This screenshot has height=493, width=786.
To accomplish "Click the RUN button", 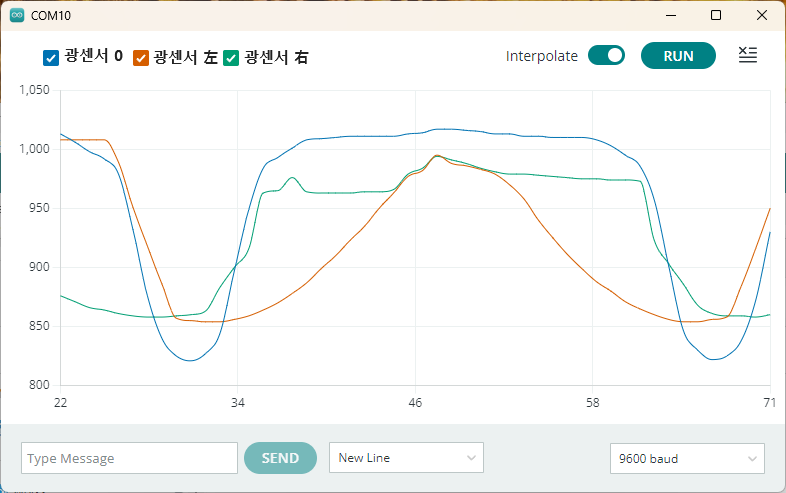I will click(678, 56).
